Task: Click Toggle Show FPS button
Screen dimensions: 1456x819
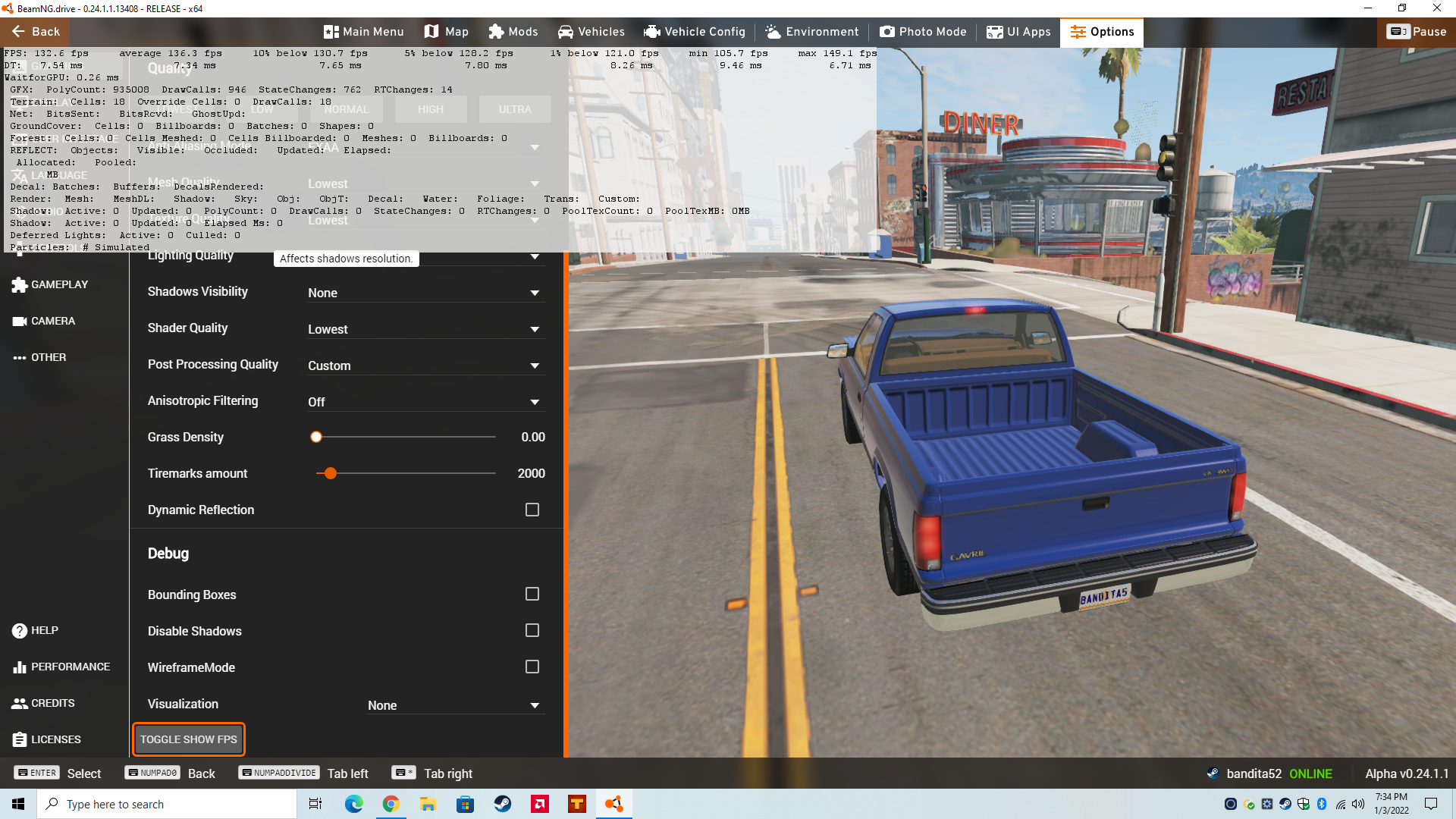Action: [x=189, y=739]
